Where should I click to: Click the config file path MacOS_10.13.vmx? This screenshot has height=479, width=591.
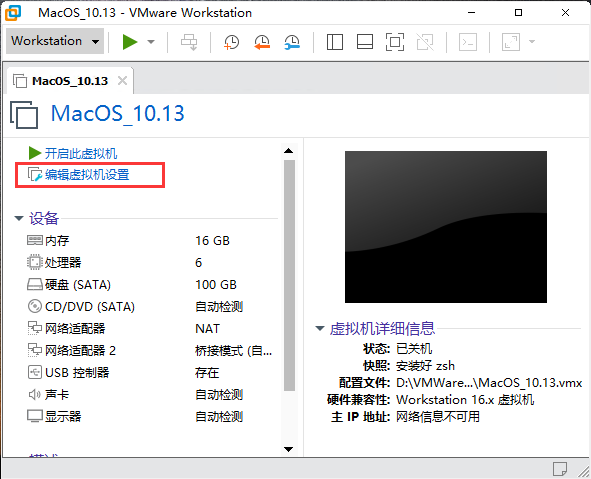coord(489,383)
